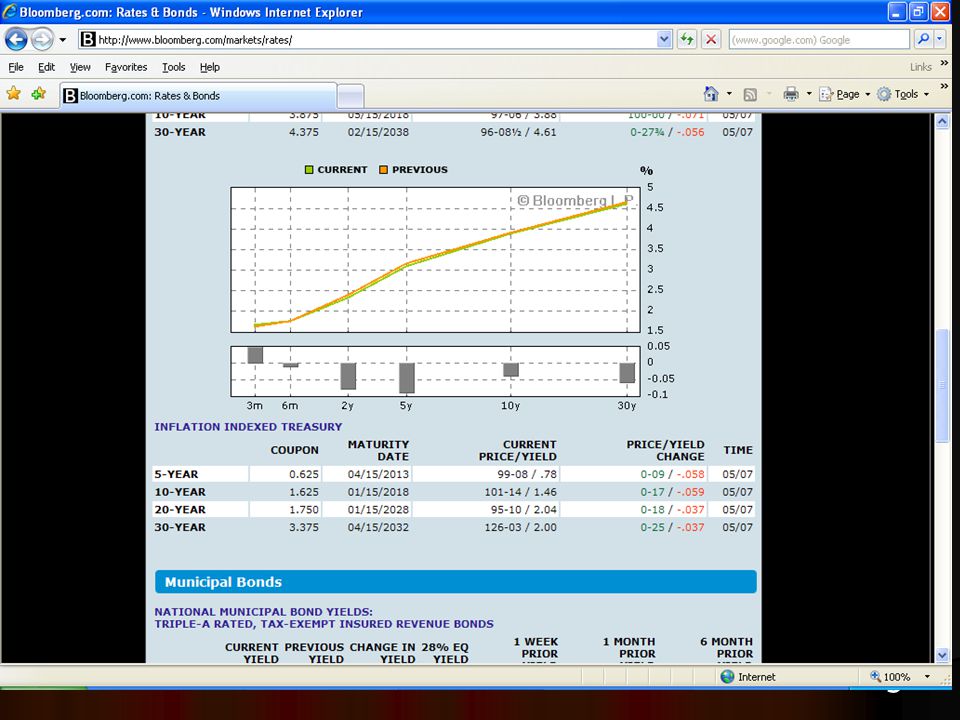Open the View menu
Image resolution: width=960 pixels, height=720 pixels.
click(80, 67)
